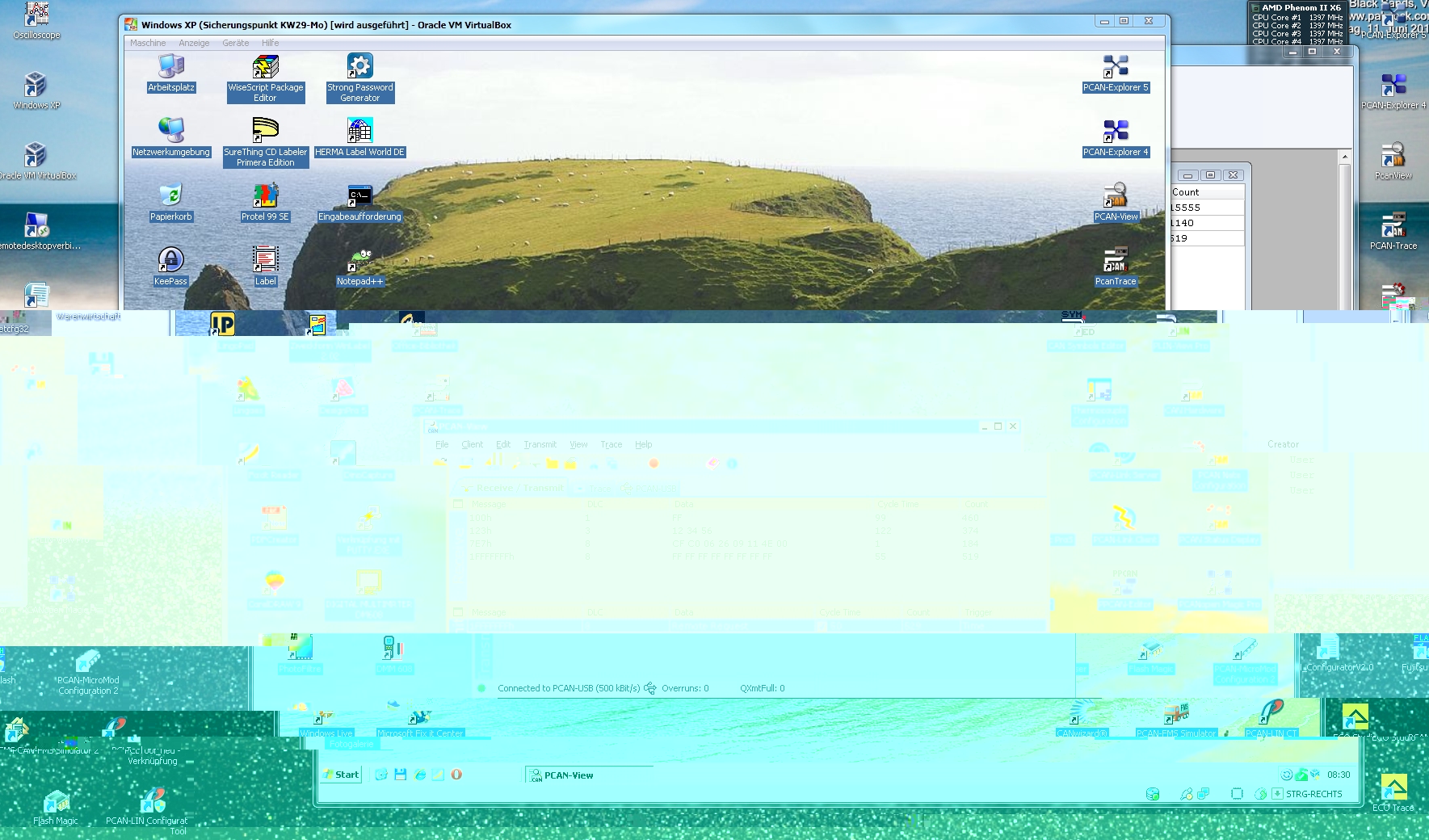This screenshot has height=840, width=1429.
Task: Open Strong Password Generator
Action: 359,77
